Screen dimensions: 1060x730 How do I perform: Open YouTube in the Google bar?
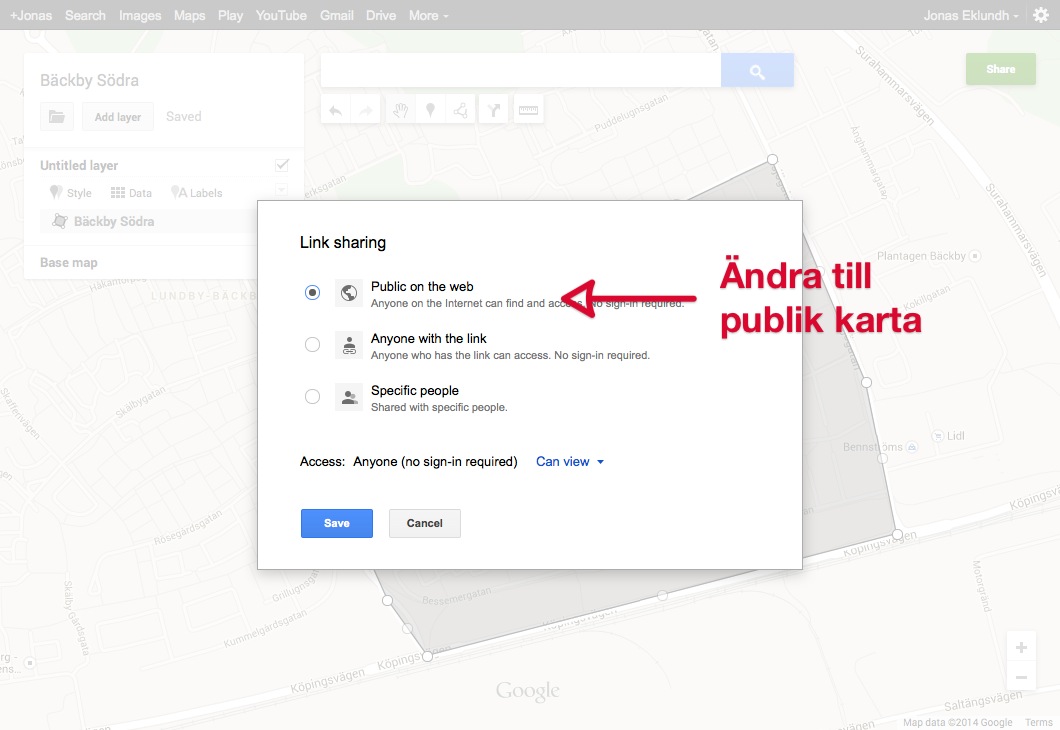(281, 15)
